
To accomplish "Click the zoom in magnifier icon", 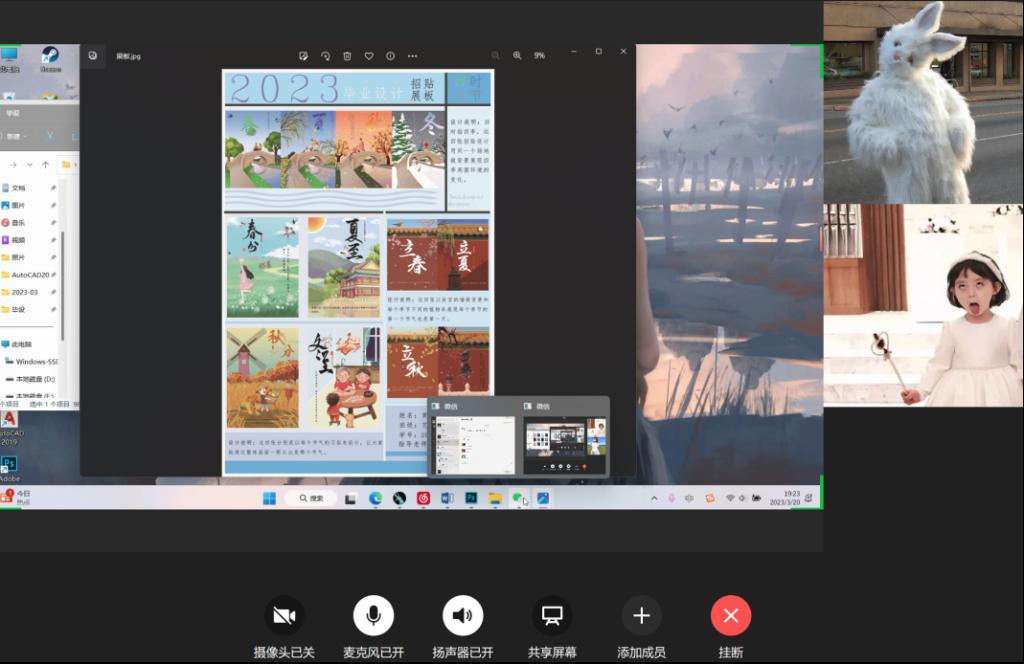I will click(x=517, y=56).
